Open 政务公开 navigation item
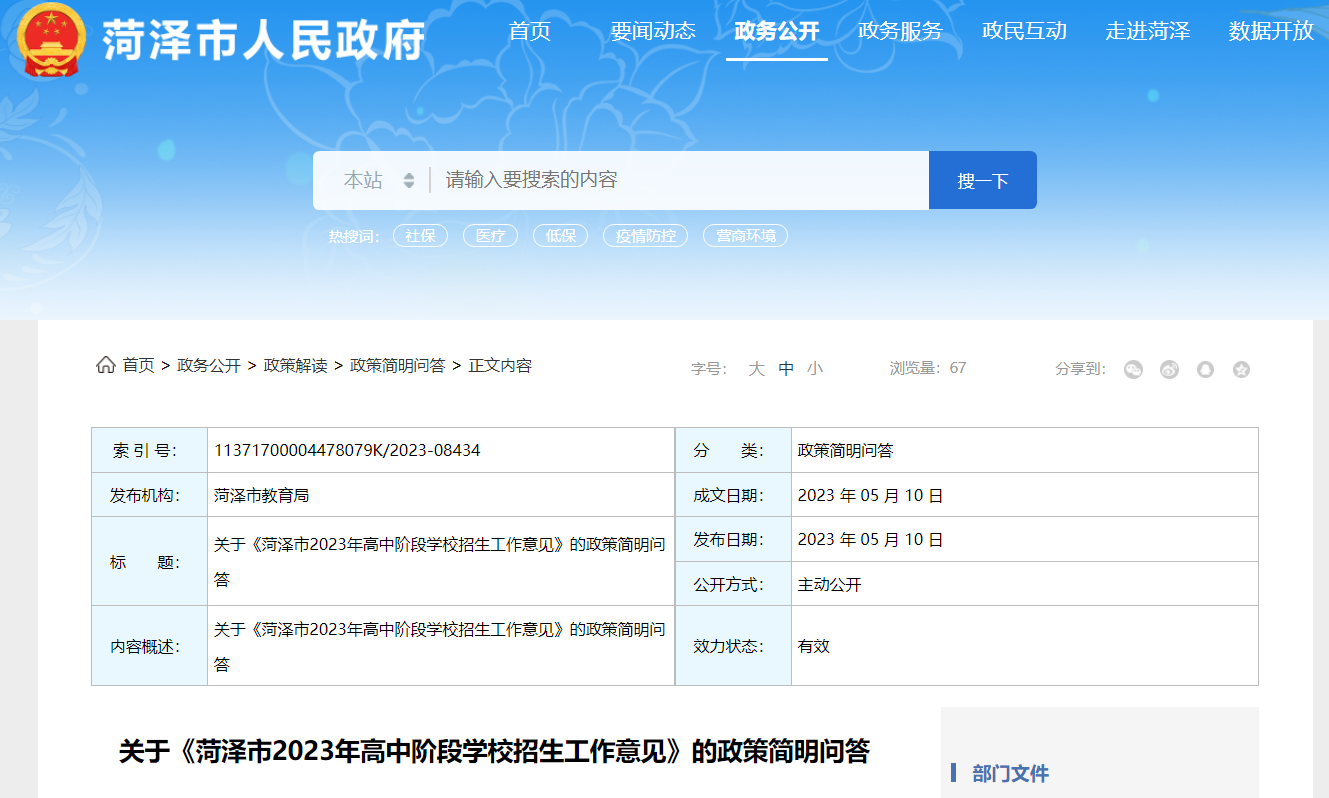The height and width of the screenshot is (798, 1329). 777,31
